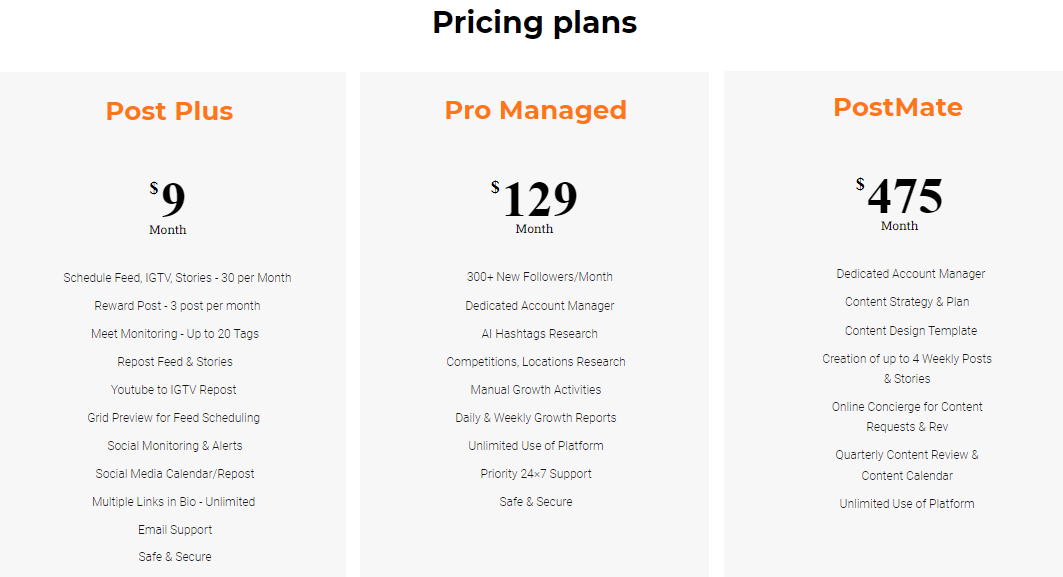1063x577 pixels.
Task: Select Quarterly Content Review & Content Calendar
Action: click(x=907, y=465)
